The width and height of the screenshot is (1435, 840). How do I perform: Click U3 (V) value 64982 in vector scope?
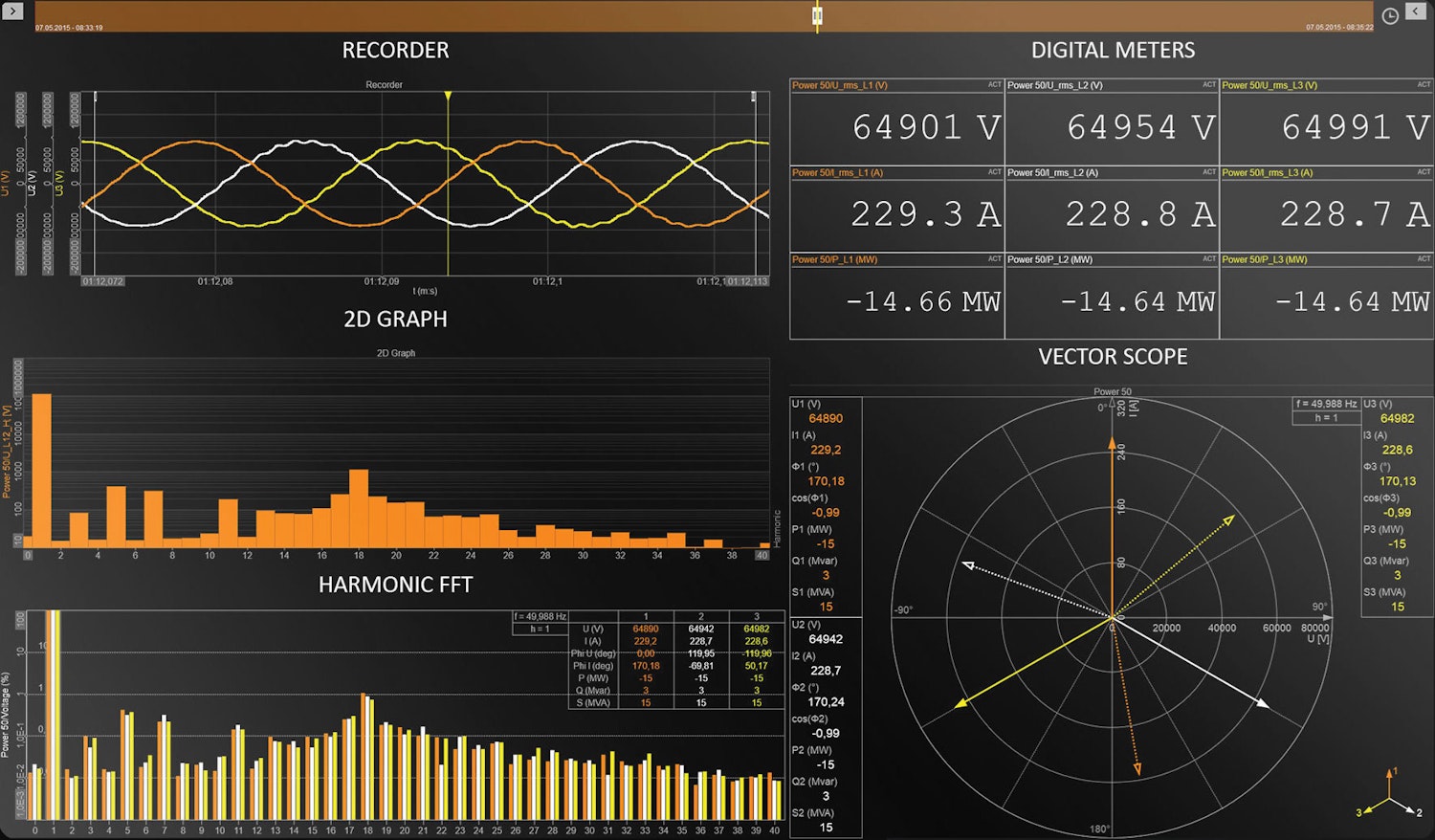pyautogui.click(x=1397, y=419)
